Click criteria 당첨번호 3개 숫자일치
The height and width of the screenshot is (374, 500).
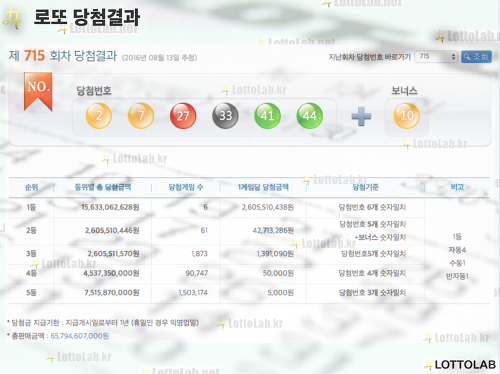pos(372,293)
